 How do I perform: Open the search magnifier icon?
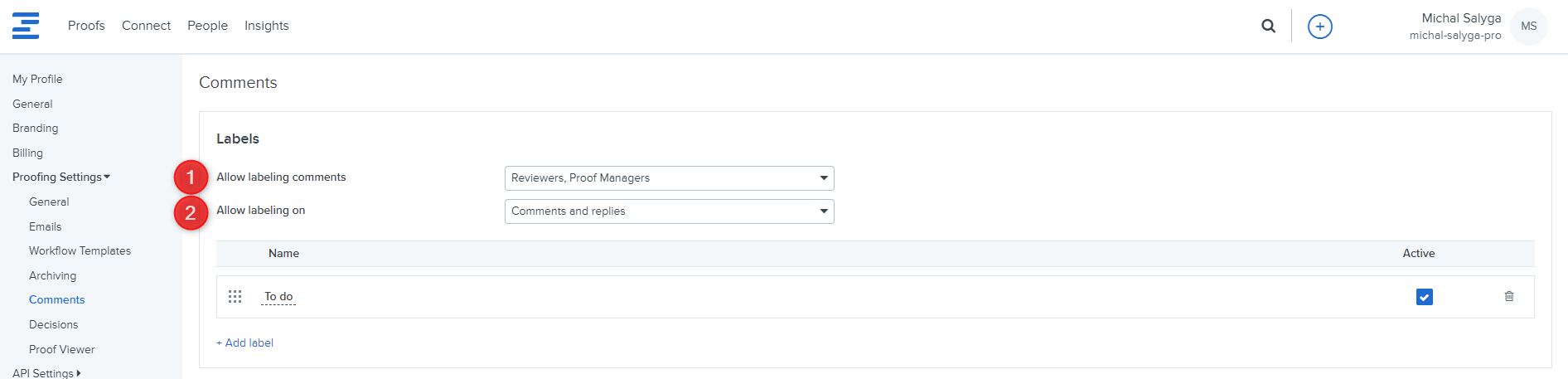[1268, 27]
